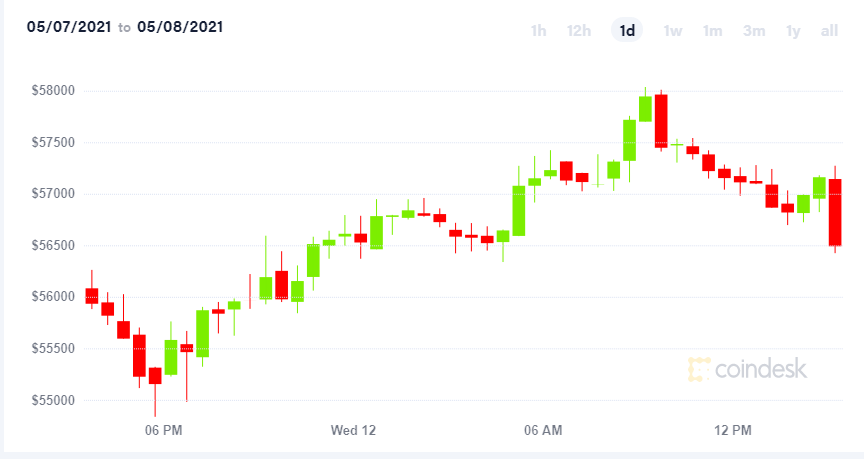Click the 12 PM time axis label
The width and height of the screenshot is (864, 459).
coord(733,430)
